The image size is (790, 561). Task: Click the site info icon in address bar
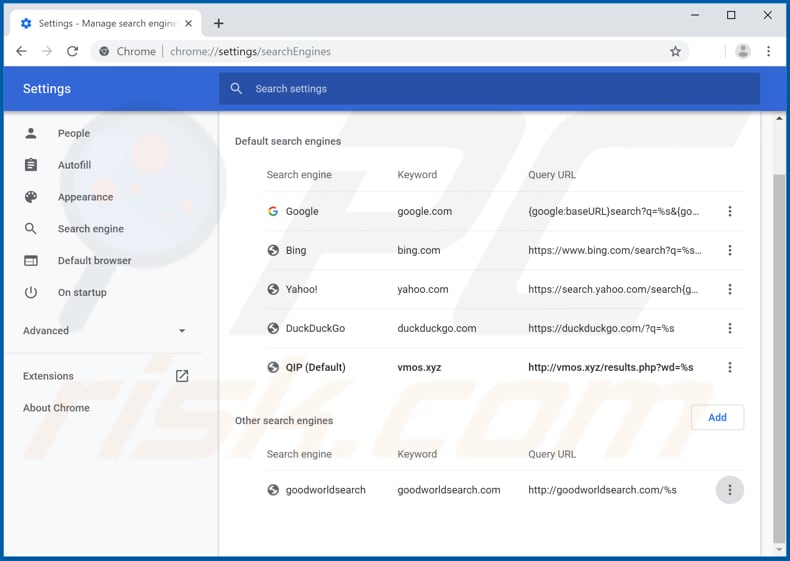click(x=104, y=51)
